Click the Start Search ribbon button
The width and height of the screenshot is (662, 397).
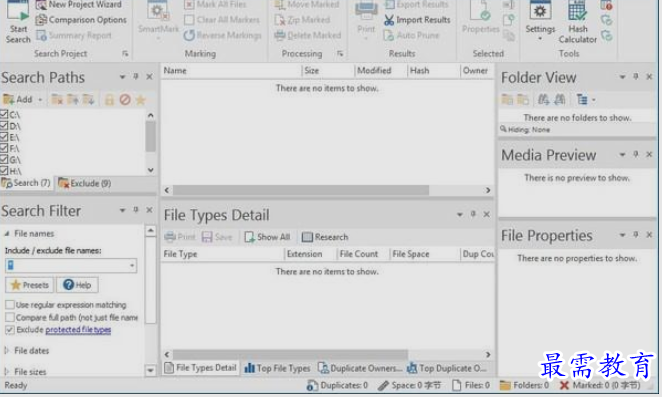[x=18, y=22]
